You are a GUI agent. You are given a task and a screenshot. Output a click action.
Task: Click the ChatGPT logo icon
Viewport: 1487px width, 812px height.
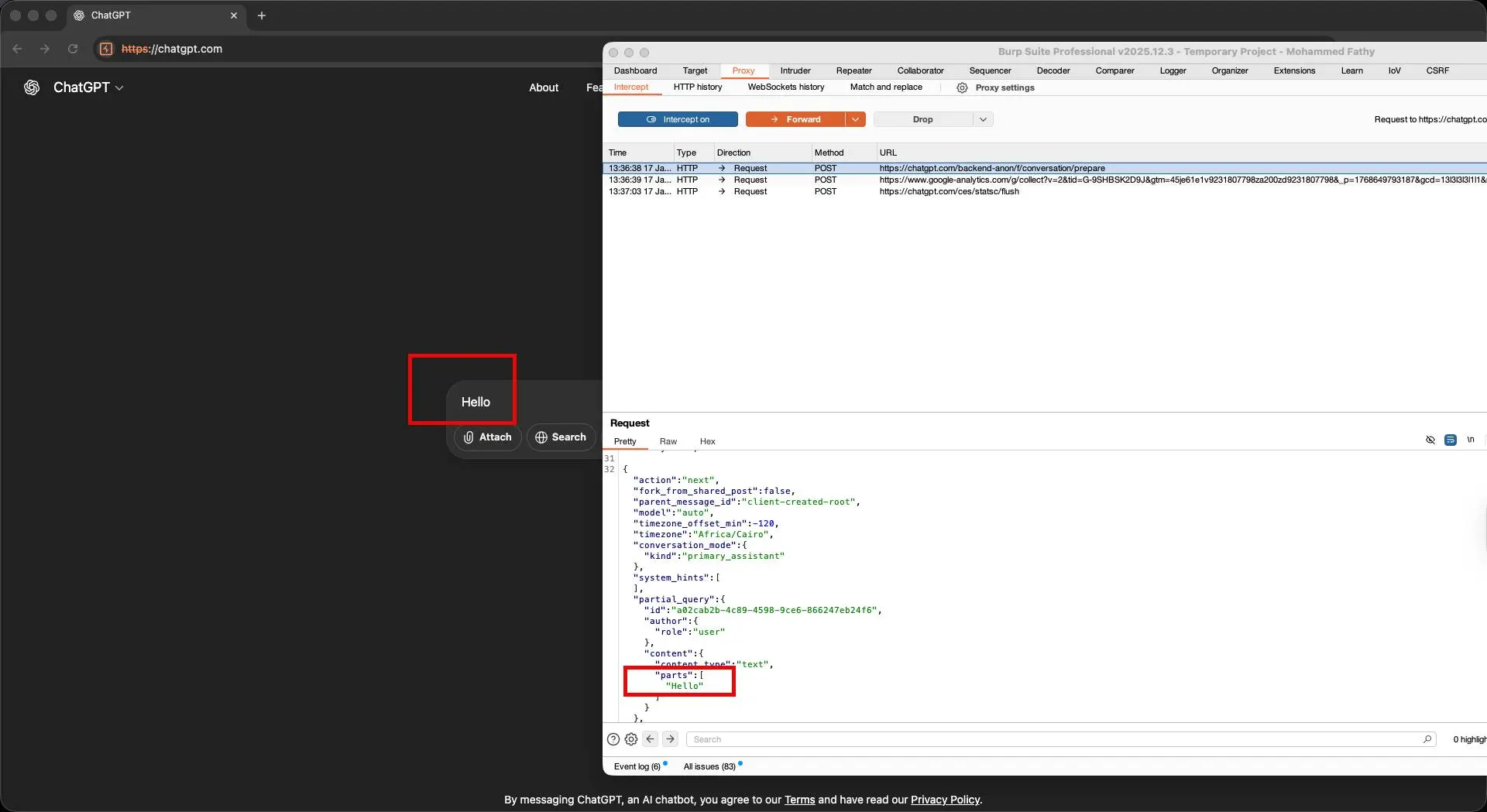coord(32,87)
